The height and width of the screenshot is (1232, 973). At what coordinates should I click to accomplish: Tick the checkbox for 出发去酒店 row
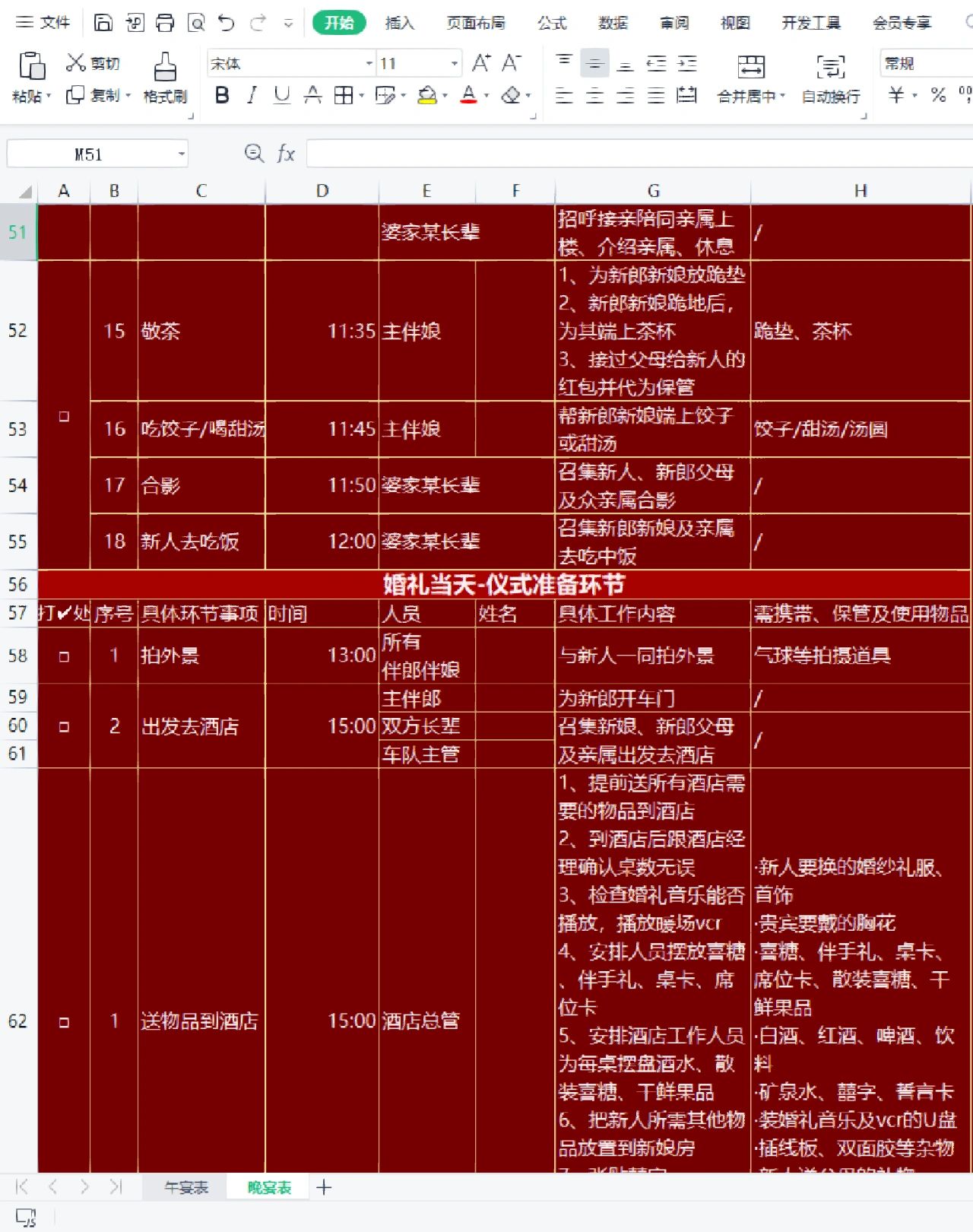[x=64, y=726]
